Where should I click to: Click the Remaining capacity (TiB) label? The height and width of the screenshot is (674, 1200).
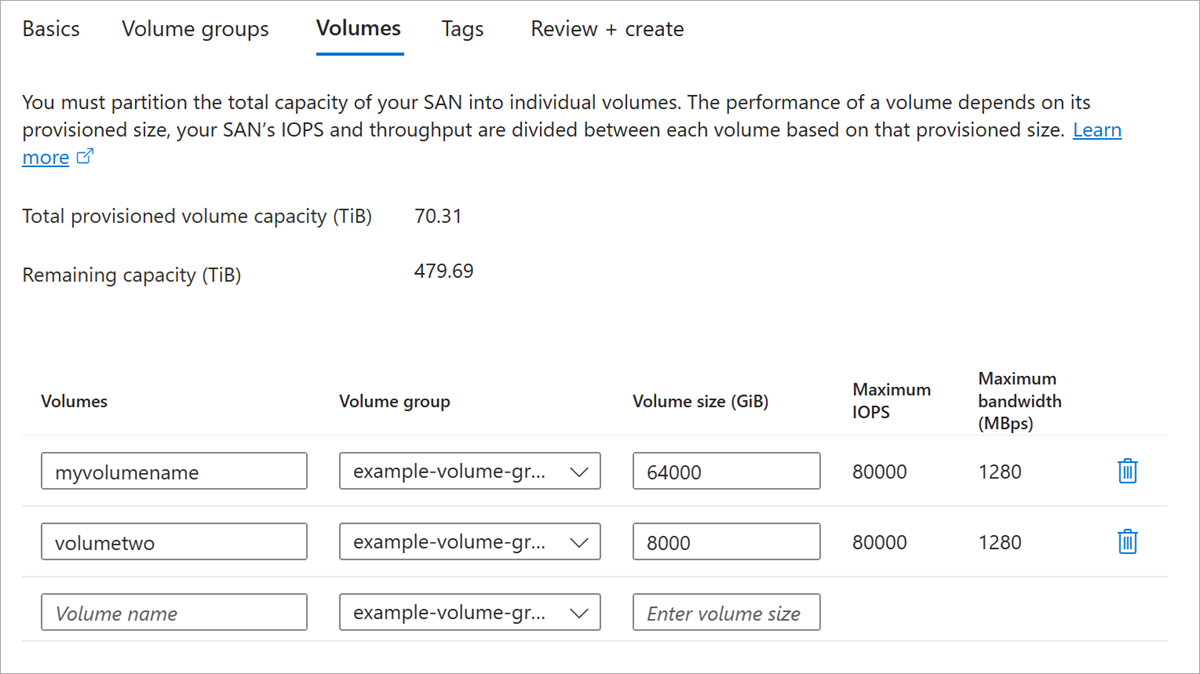132,275
